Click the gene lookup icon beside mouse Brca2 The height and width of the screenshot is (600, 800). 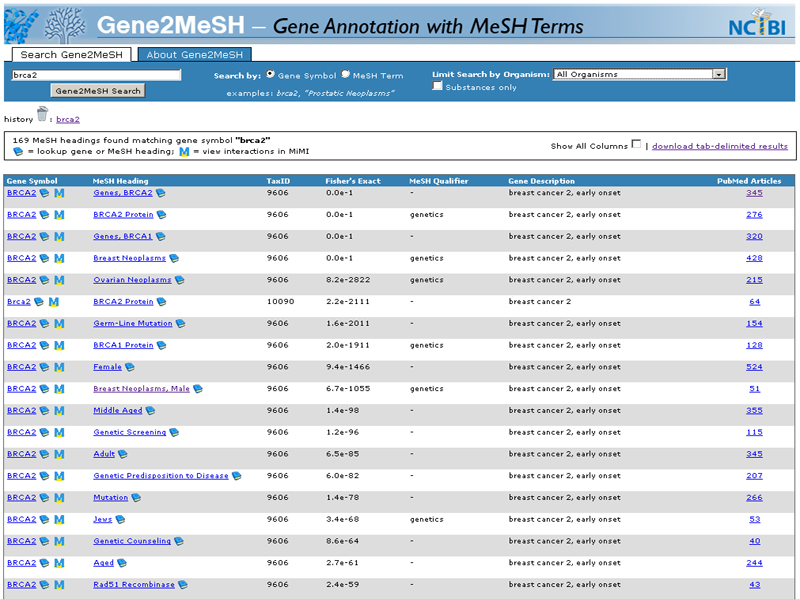pyautogui.click(x=39, y=302)
